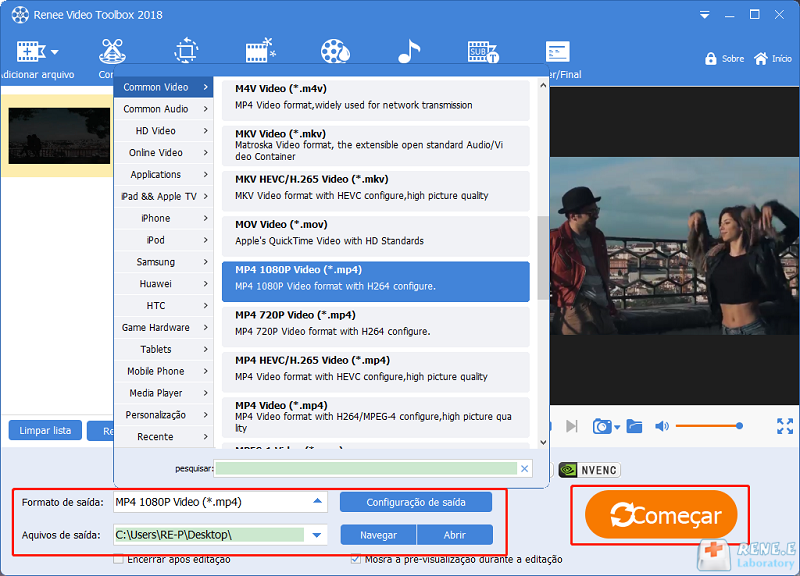This screenshot has height=576, width=800.
Task: Click the format list scroll up arrow
Action: point(543,86)
